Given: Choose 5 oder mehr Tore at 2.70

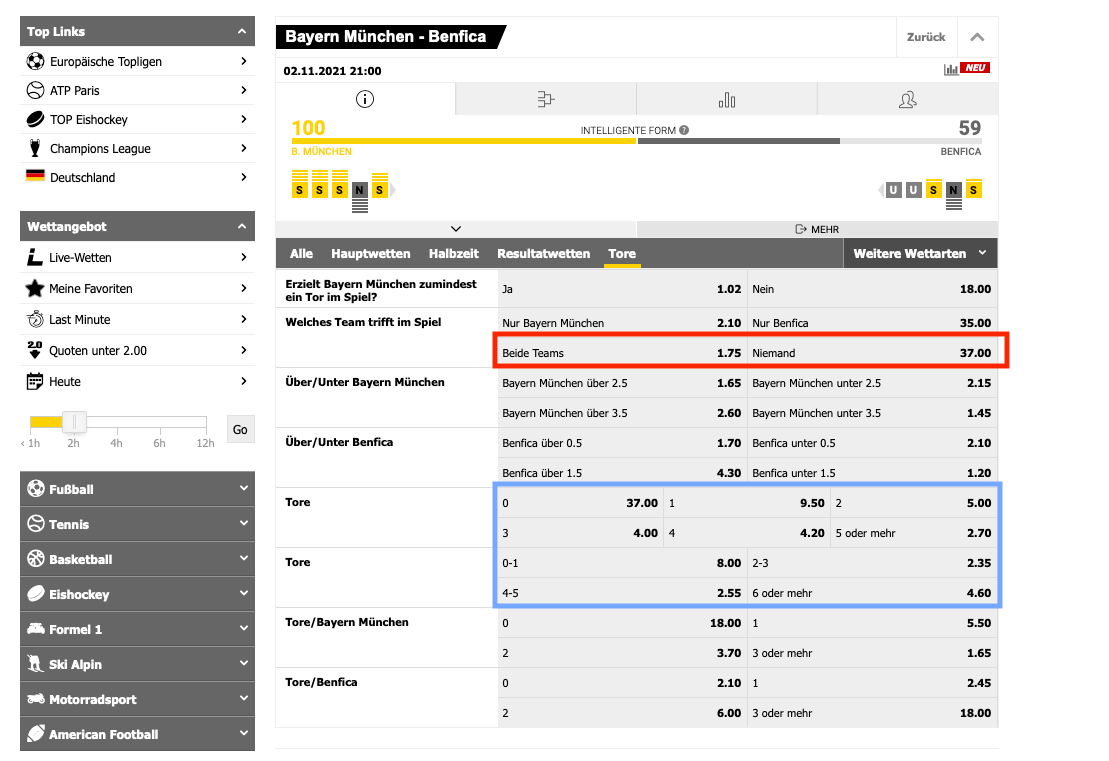Looking at the screenshot, I should [x=914, y=533].
